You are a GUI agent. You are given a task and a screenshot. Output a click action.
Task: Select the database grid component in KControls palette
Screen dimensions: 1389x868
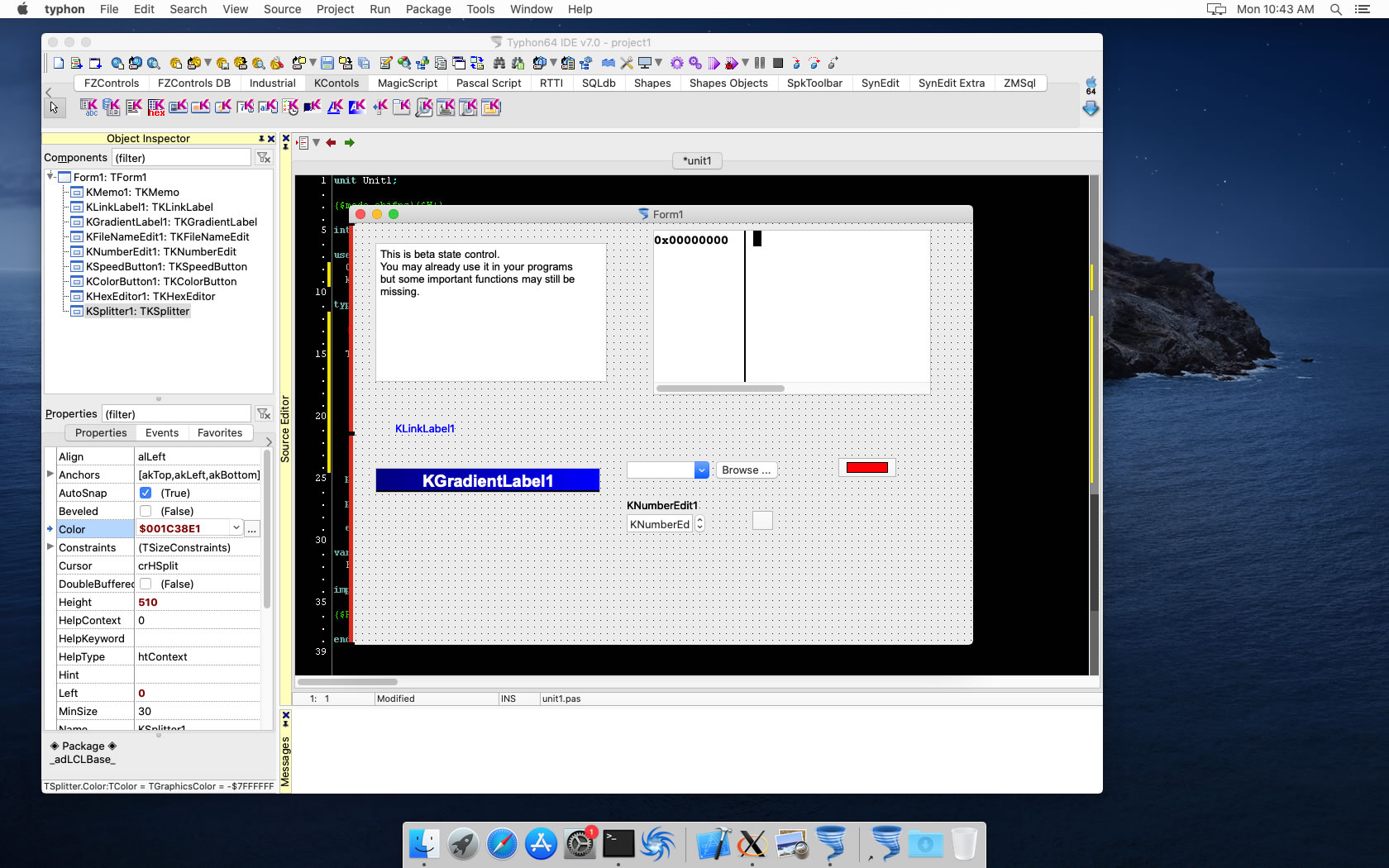[x=112, y=107]
